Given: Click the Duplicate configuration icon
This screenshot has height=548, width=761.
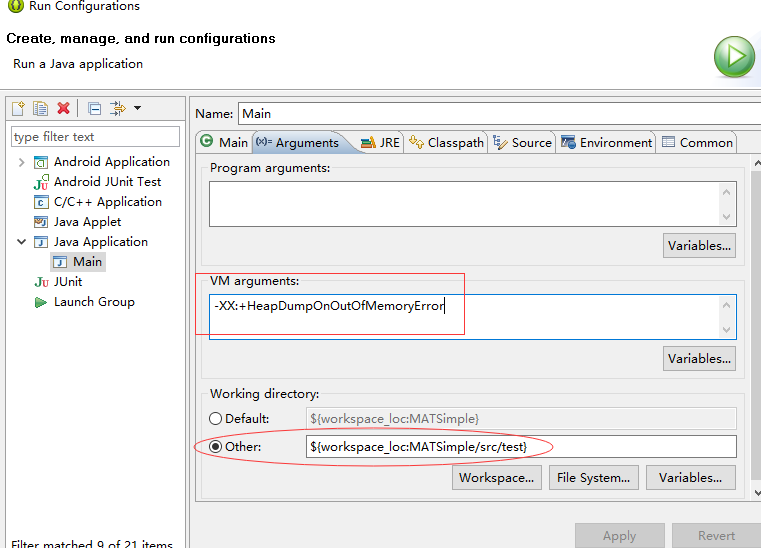Looking at the screenshot, I should click(x=41, y=108).
